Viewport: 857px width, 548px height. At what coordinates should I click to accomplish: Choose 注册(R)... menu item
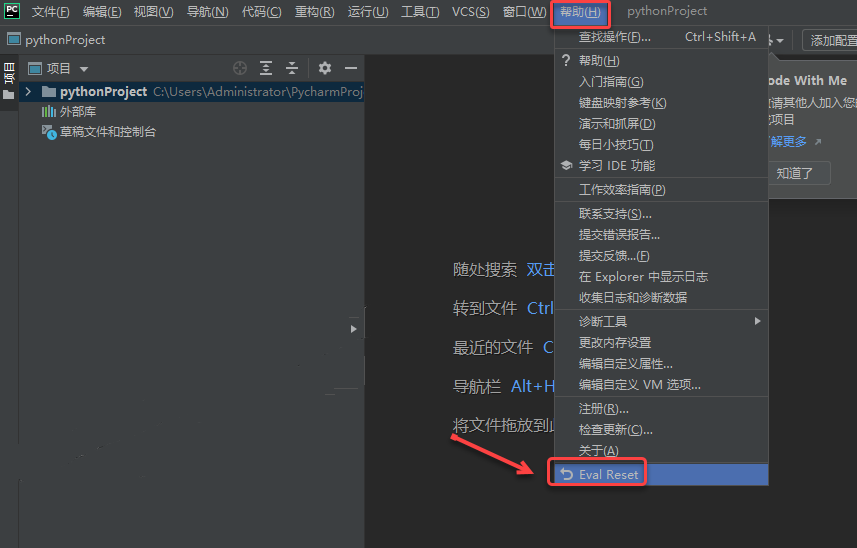[661, 409]
